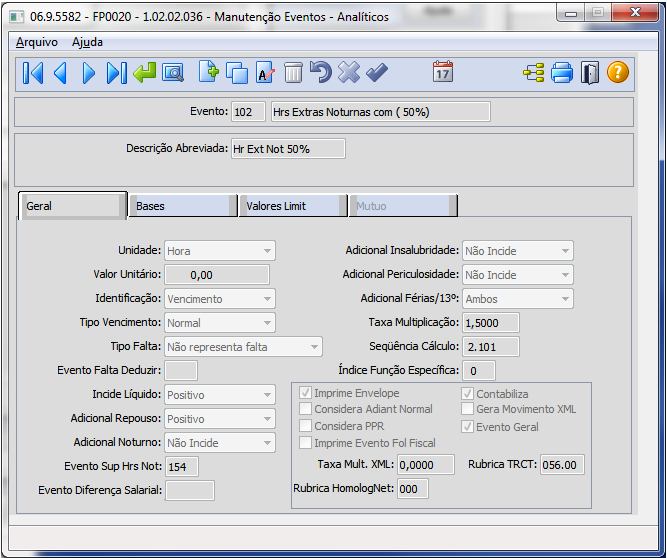Open the Tipo Falta dropdown

(243, 347)
